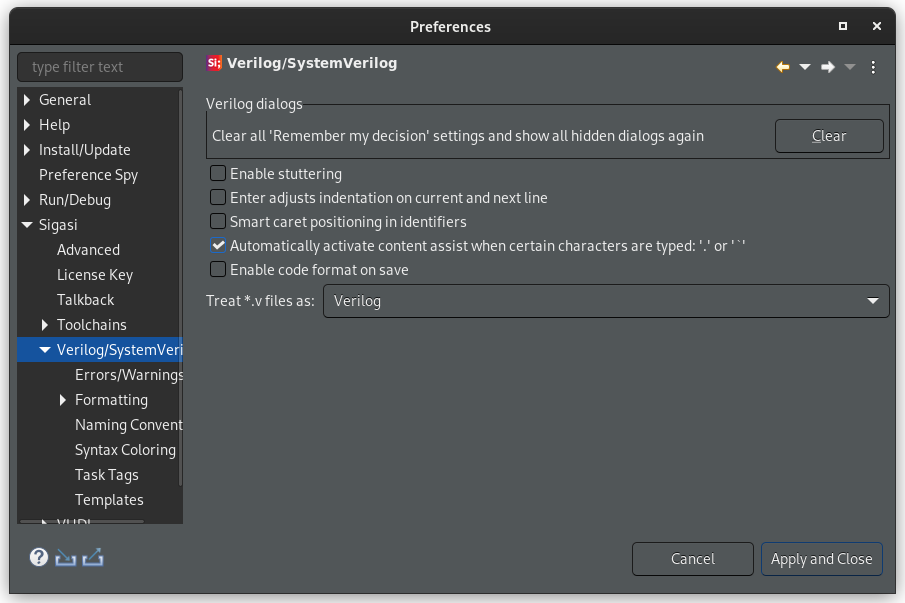The image size is (905, 603).
Task: Click the export preferences icon
Action: tap(93, 557)
